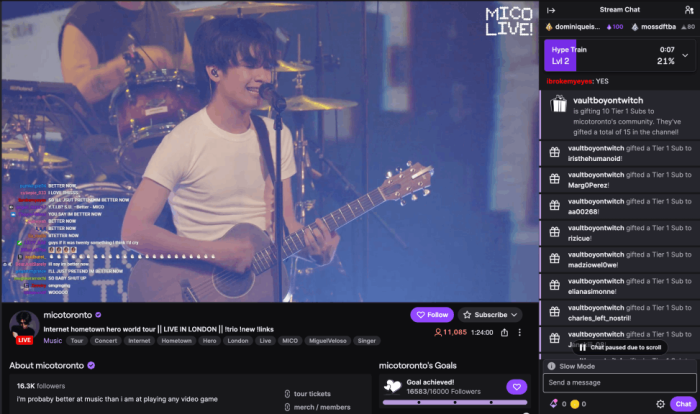Select the Live tag
700x414 pixels.
[265, 341]
